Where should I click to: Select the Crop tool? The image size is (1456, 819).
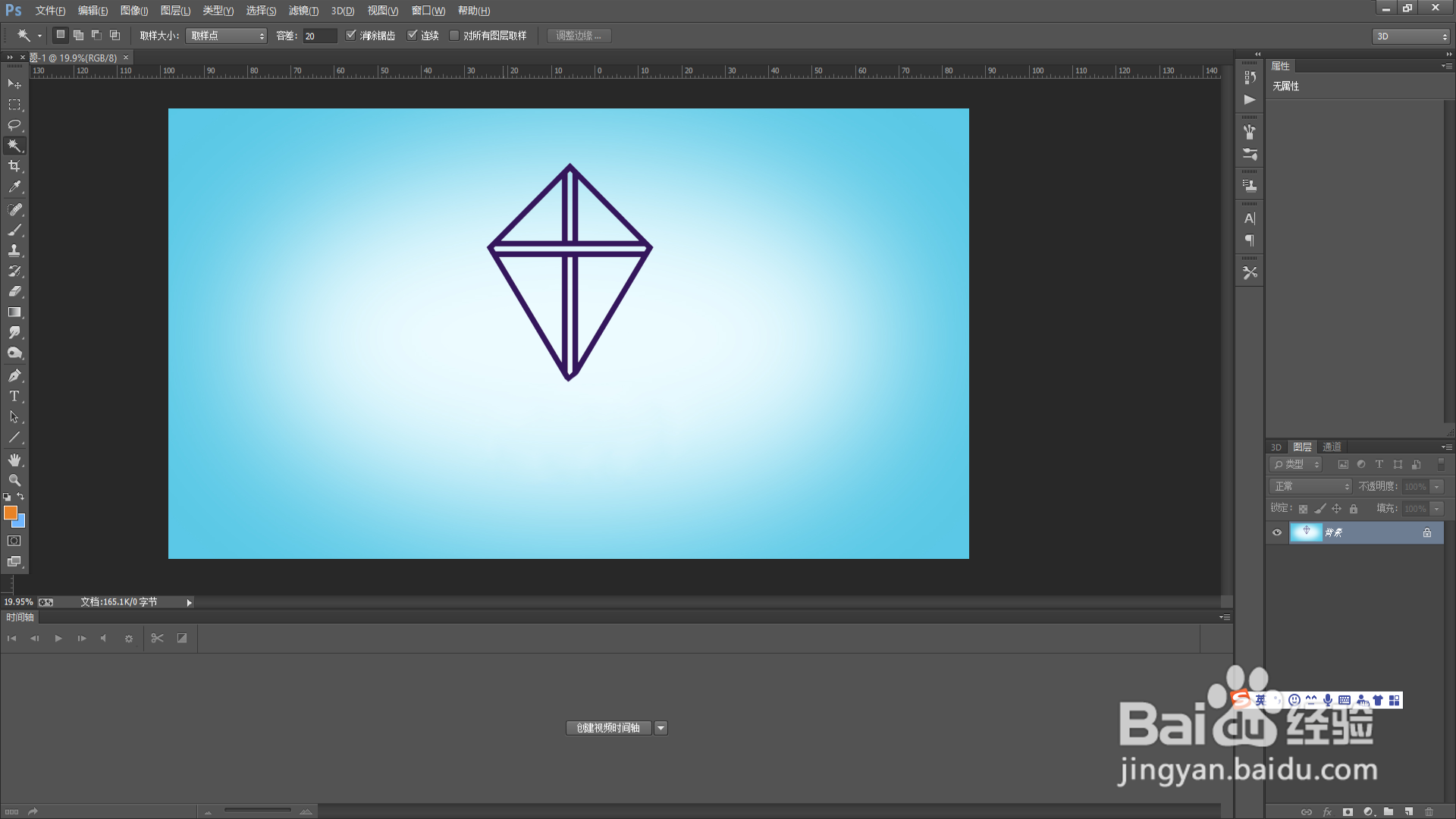coord(14,166)
